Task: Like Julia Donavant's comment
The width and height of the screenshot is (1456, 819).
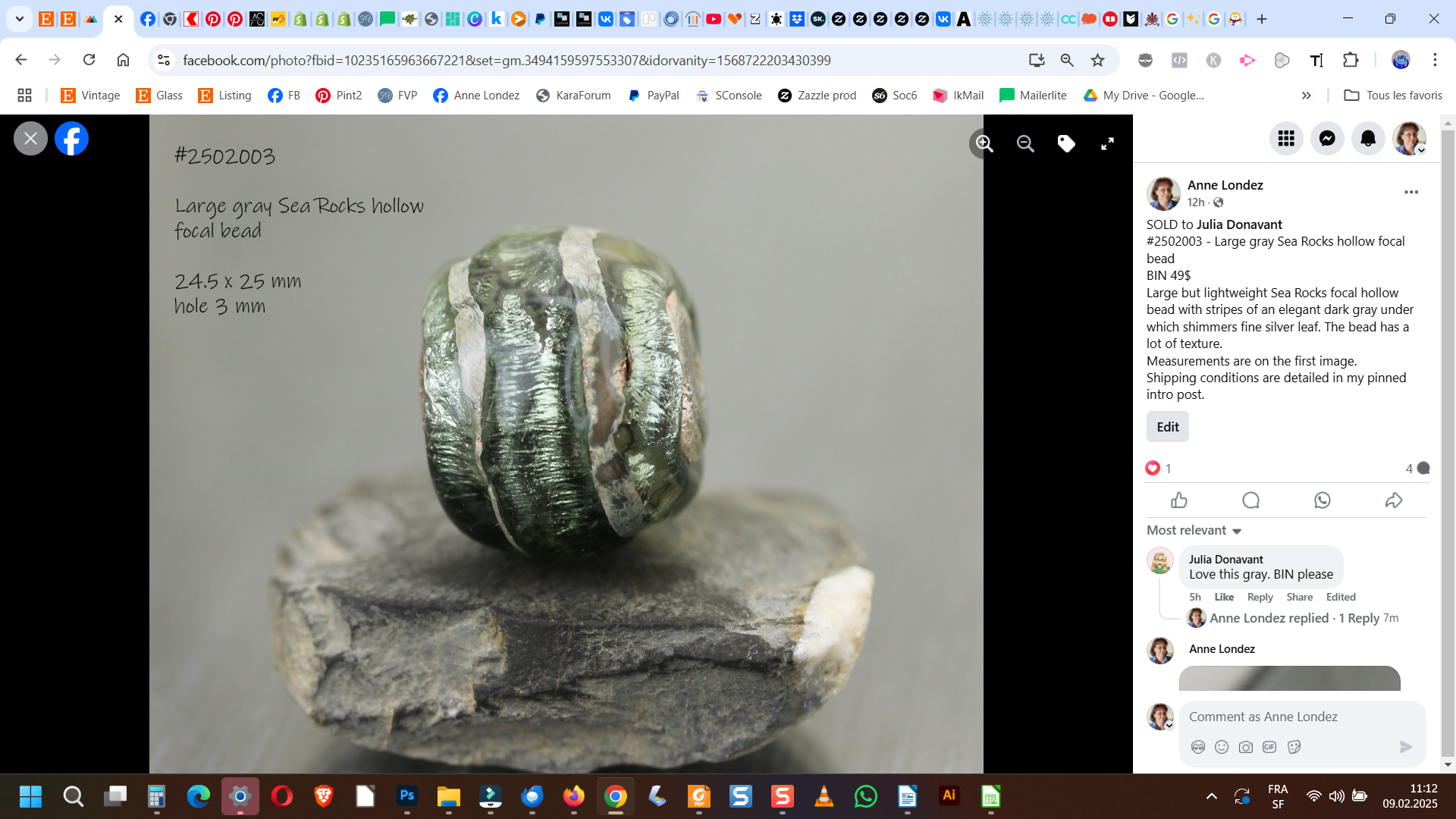Action: [x=1224, y=597]
